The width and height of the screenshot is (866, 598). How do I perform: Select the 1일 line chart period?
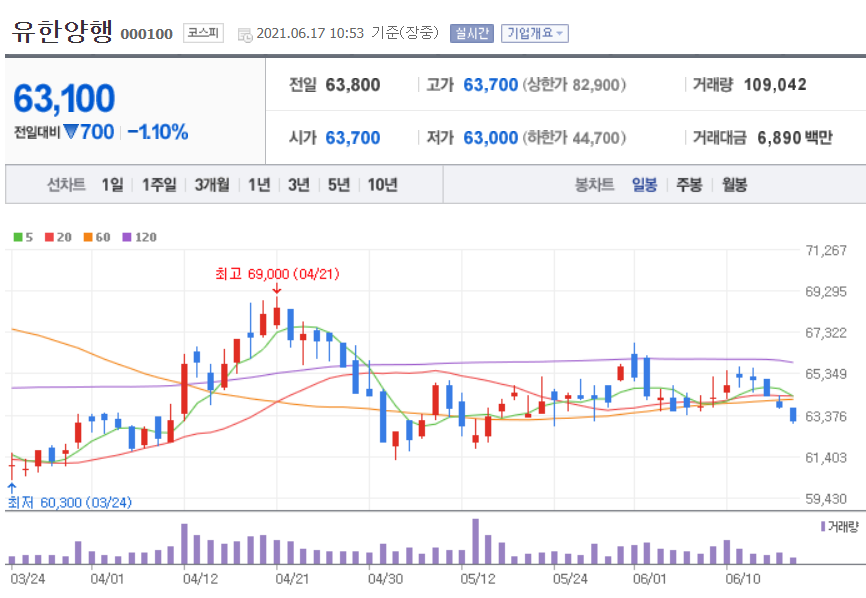(112, 184)
